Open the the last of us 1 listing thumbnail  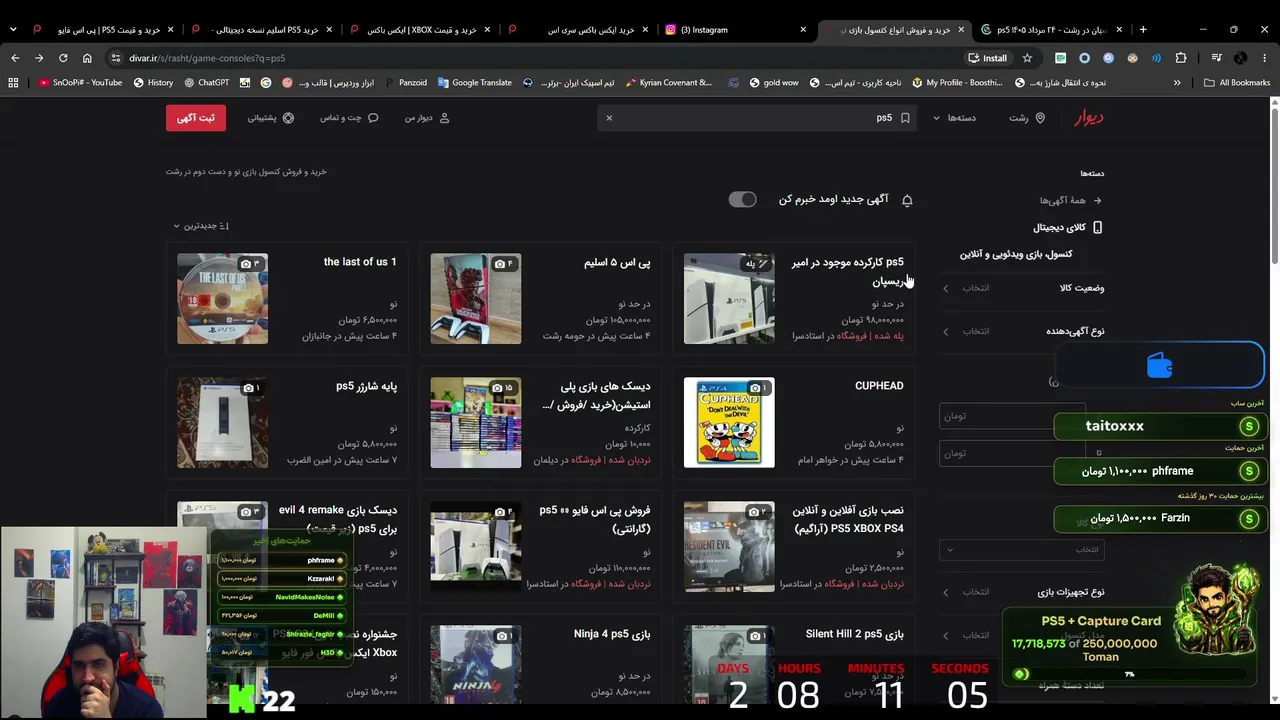click(222, 299)
